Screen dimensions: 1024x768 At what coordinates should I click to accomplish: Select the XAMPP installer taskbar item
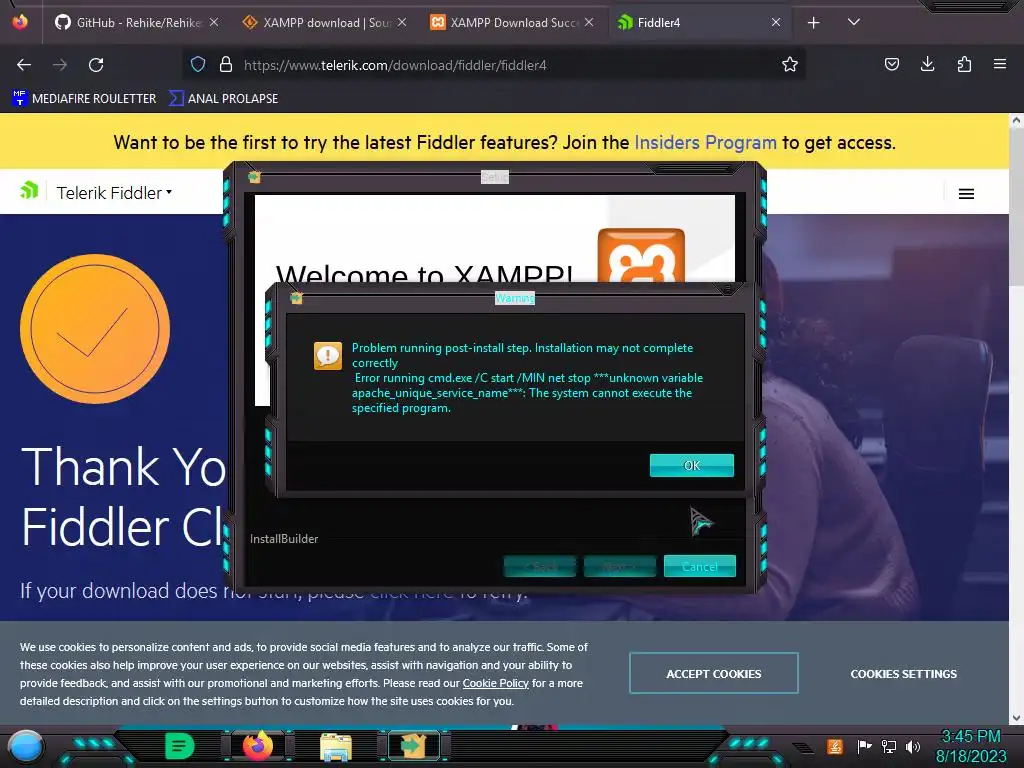point(413,746)
